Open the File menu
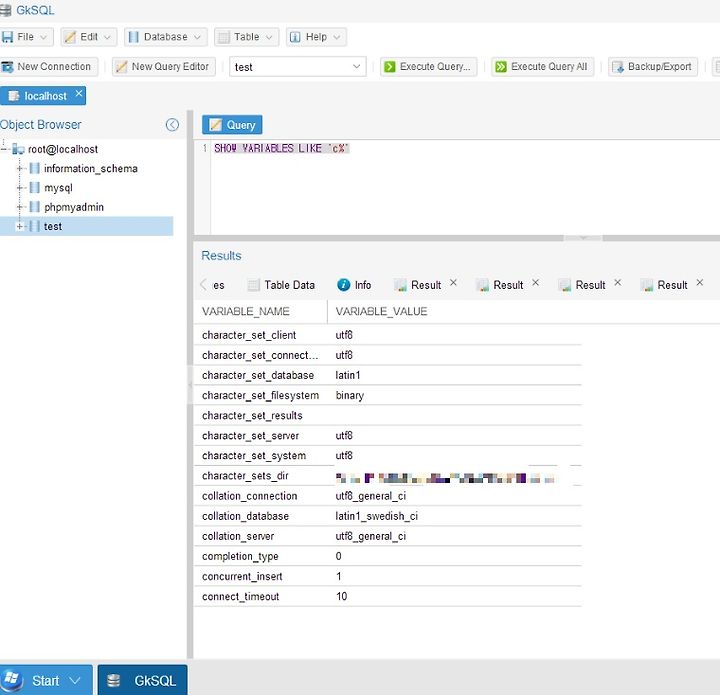Viewport: 720px width, 695px height. [x=26, y=37]
